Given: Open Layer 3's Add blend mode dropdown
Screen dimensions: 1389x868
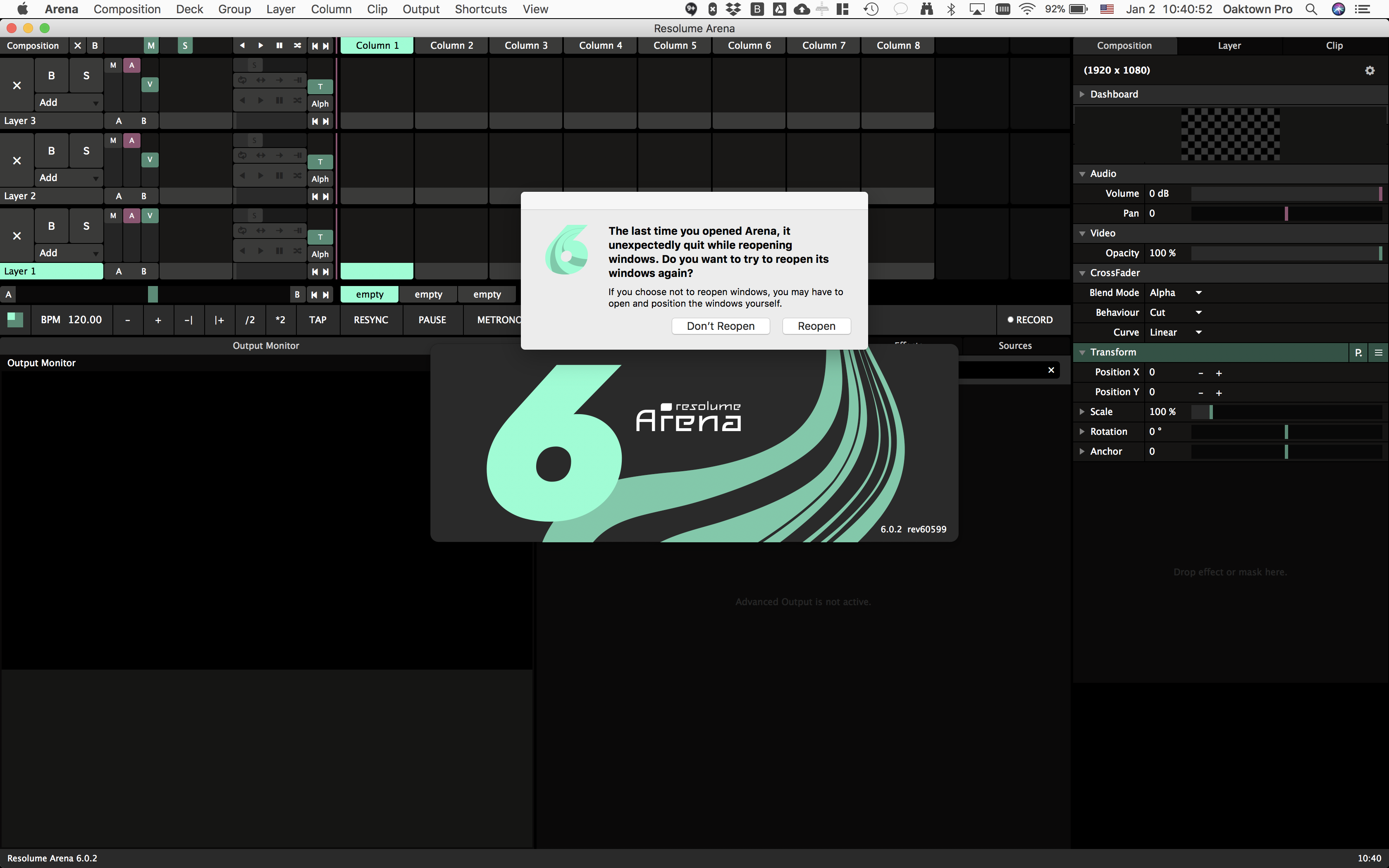Looking at the screenshot, I should tap(68, 103).
